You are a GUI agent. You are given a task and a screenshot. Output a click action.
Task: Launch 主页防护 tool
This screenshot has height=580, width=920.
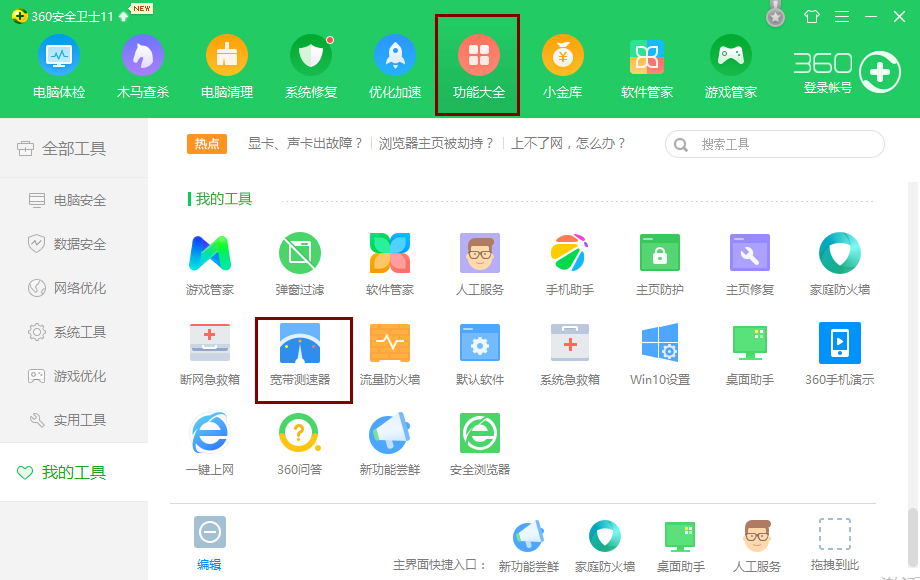click(x=659, y=264)
